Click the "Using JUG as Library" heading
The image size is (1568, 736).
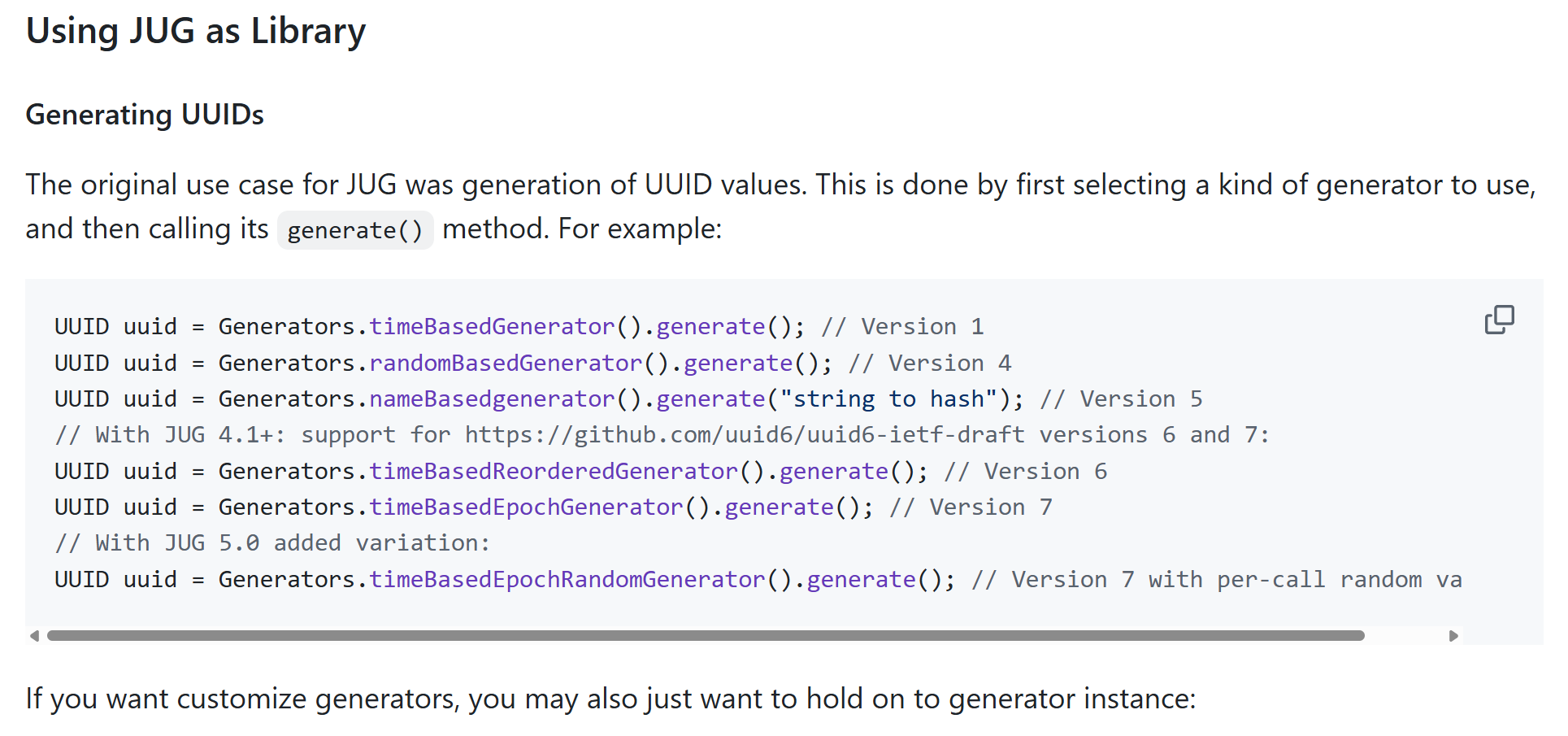[196, 31]
